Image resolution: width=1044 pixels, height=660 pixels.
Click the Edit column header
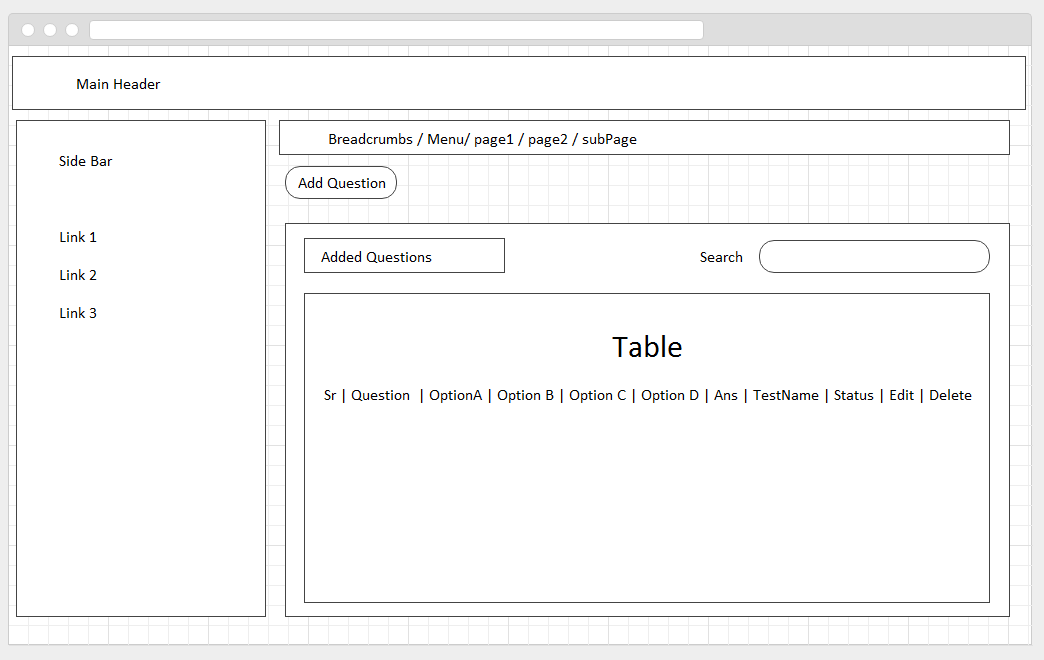[901, 395]
